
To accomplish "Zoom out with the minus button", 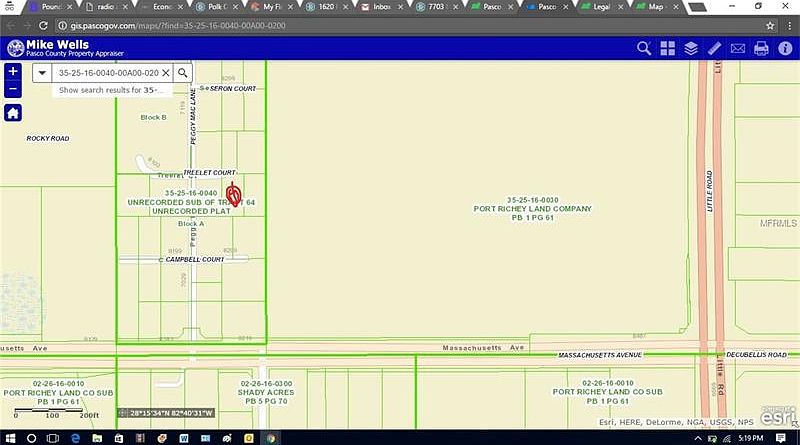I will pos(12,89).
